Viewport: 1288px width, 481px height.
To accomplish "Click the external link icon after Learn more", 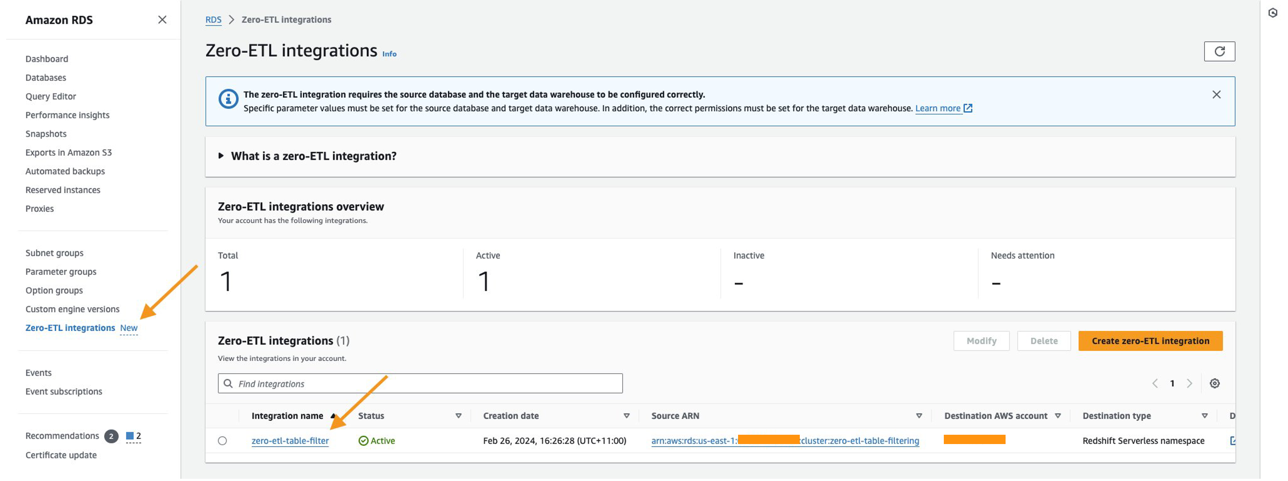I will tap(968, 108).
